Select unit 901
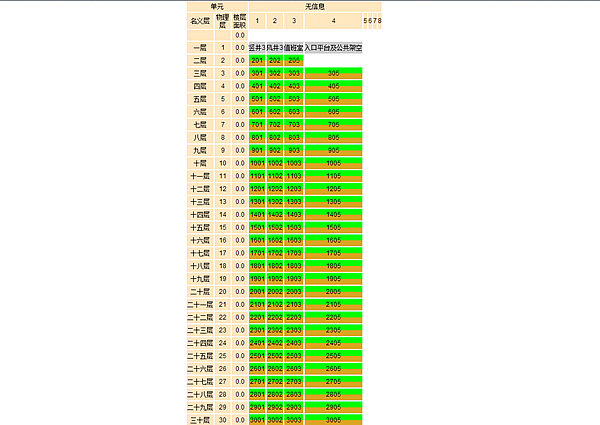600x425 pixels. [257, 150]
